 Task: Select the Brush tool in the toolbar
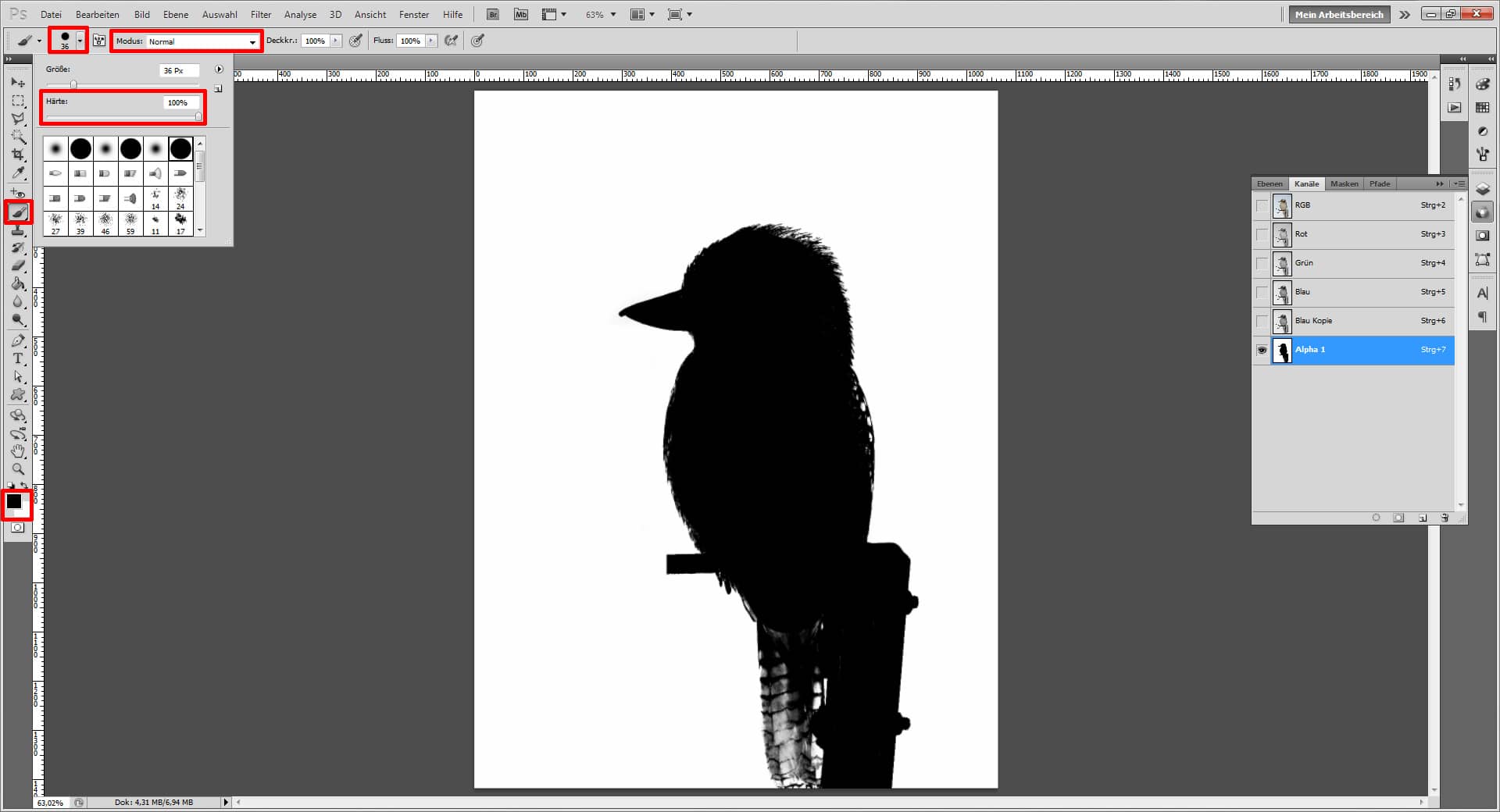[17, 212]
